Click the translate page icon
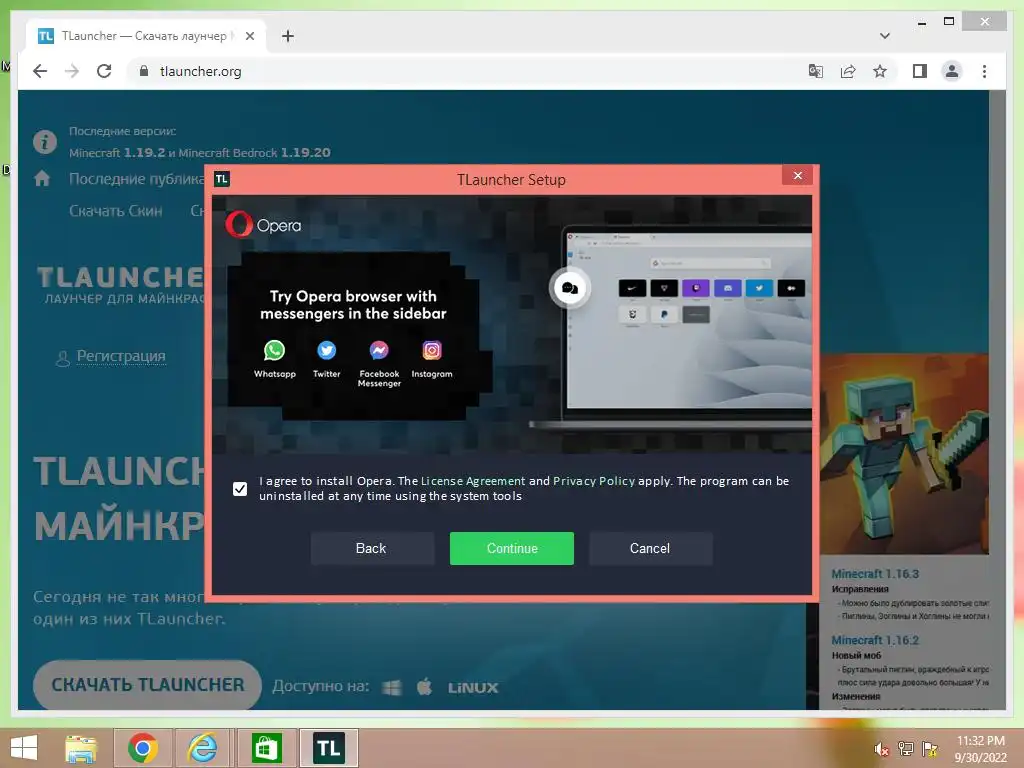The width and height of the screenshot is (1024, 768). 815,71
